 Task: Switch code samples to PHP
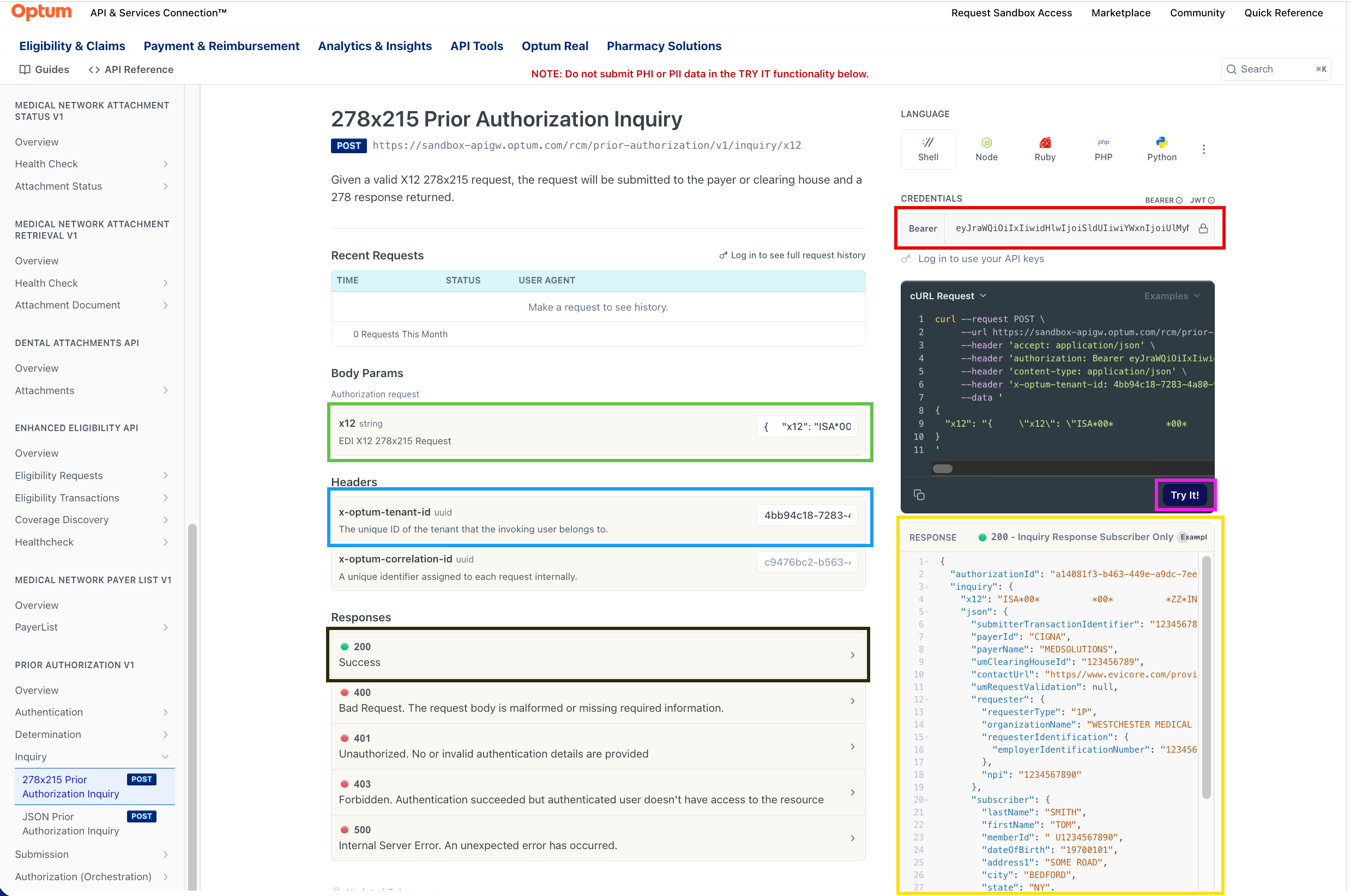[1103, 149]
